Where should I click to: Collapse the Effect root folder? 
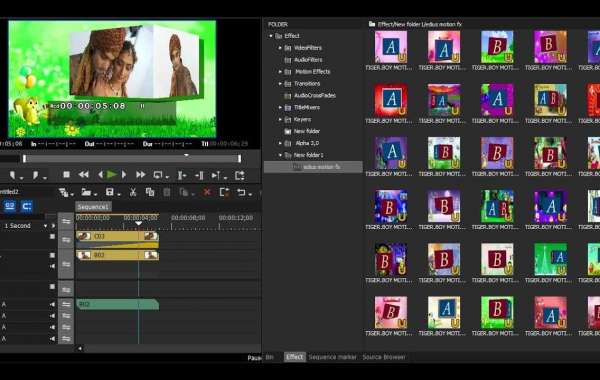(271, 36)
